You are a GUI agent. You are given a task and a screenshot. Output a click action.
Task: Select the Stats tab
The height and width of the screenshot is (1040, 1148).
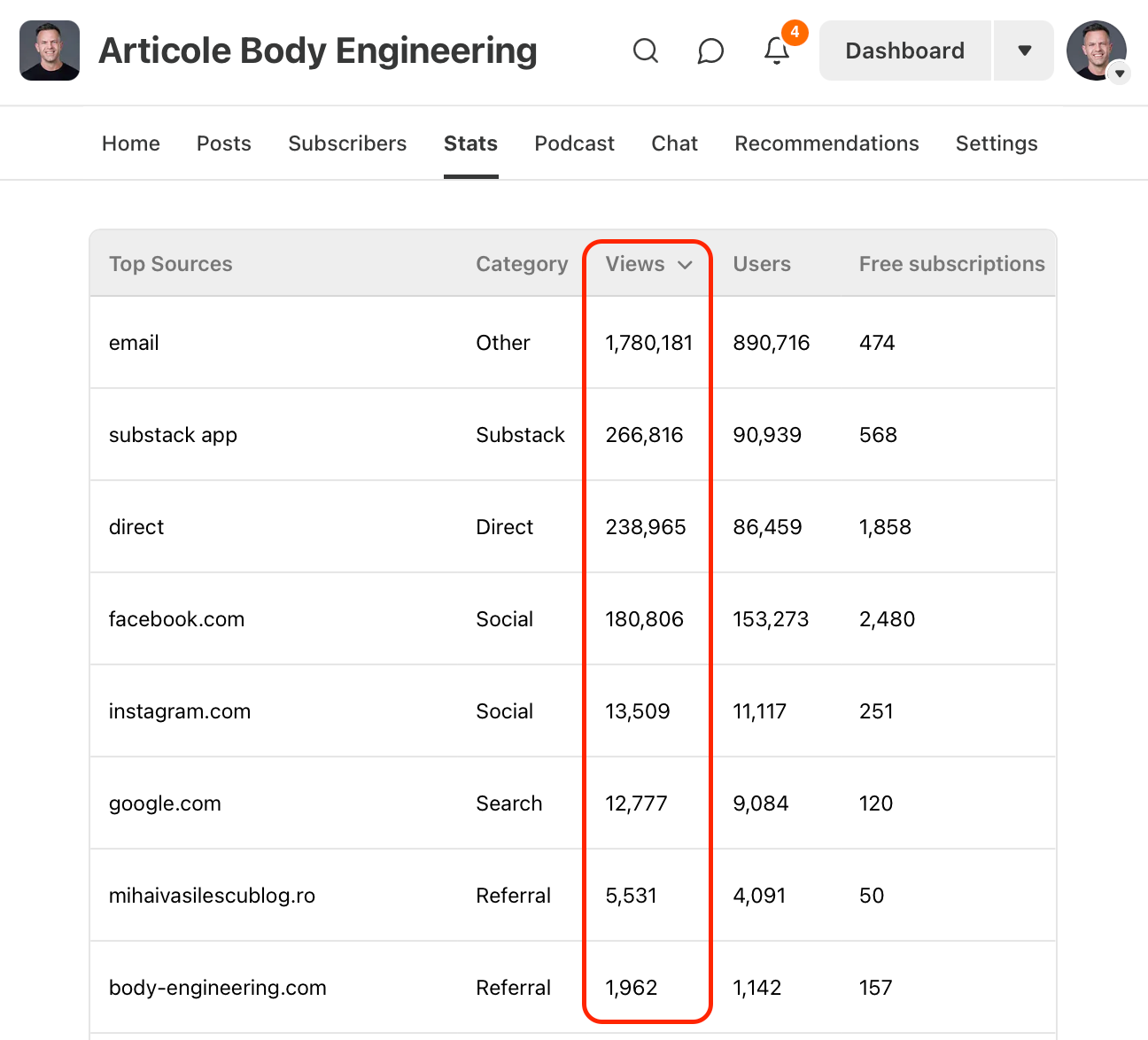click(x=470, y=144)
